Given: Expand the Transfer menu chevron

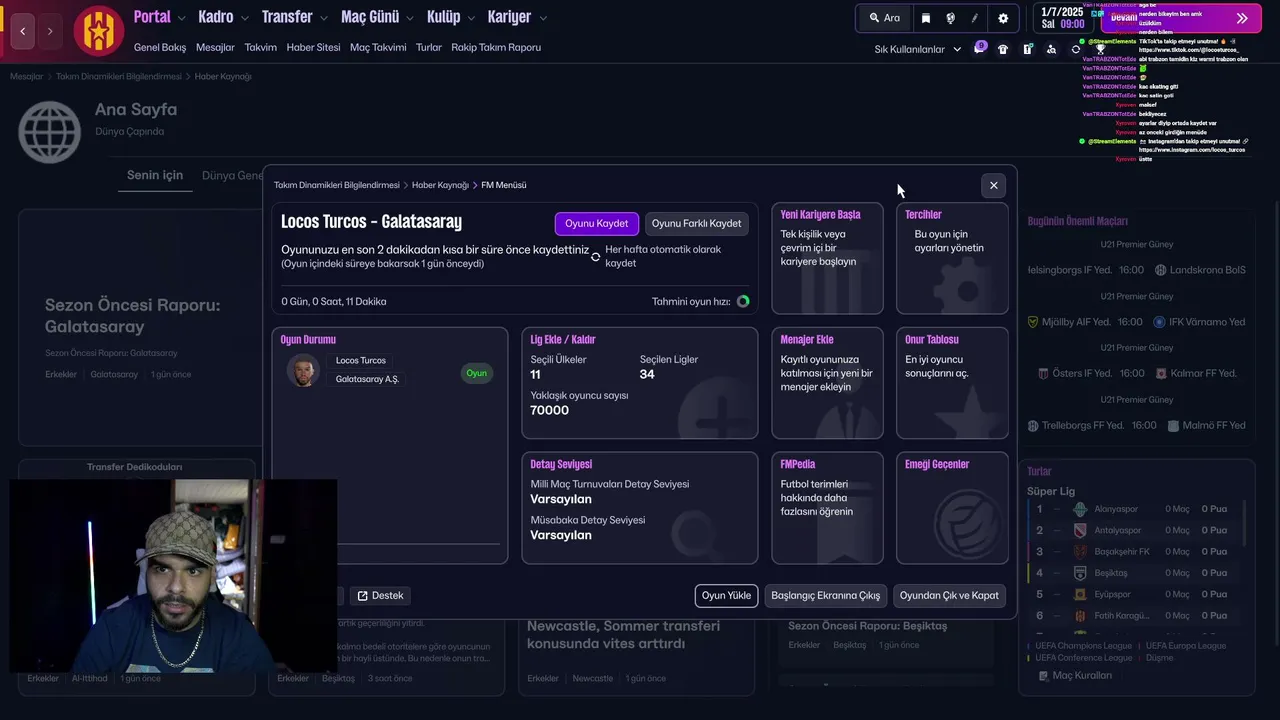Looking at the screenshot, I should [x=323, y=18].
